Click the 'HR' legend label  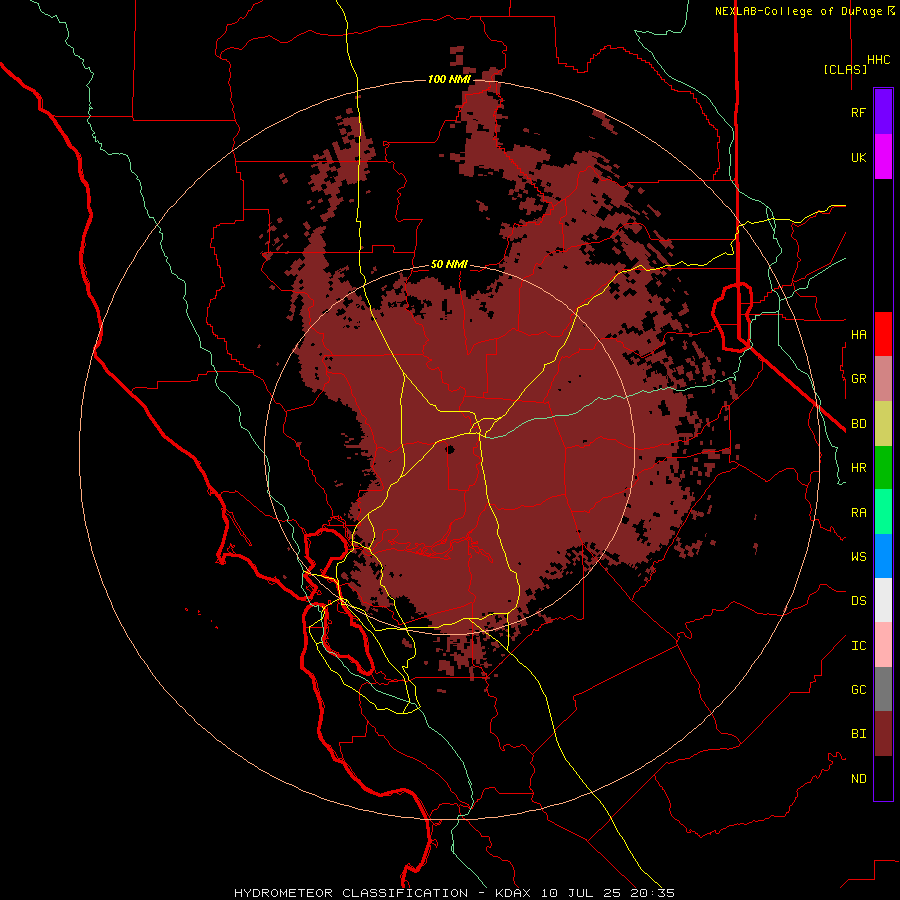click(858, 468)
